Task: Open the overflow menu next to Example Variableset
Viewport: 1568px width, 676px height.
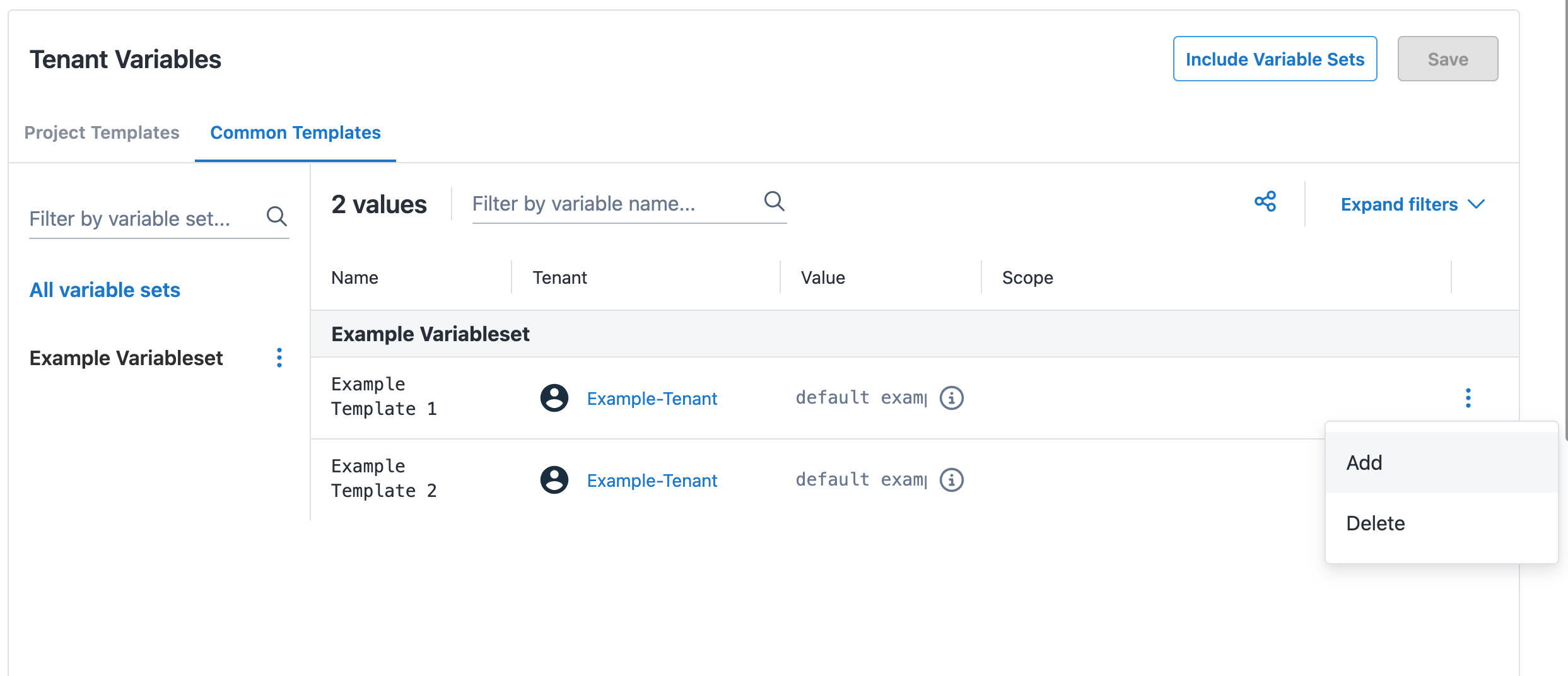Action: (x=279, y=358)
